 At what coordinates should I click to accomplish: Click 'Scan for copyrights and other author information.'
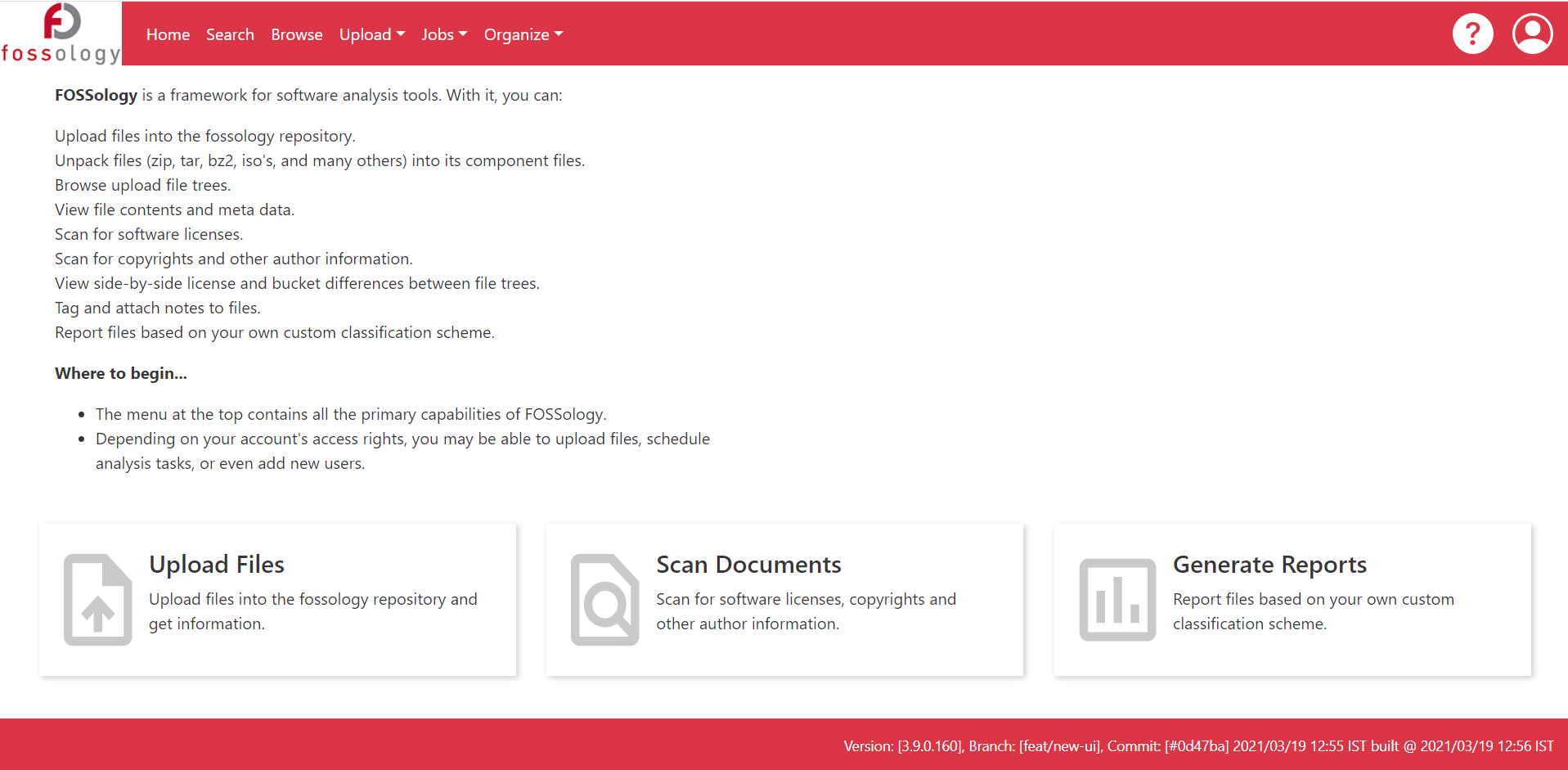click(x=234, y=259)
